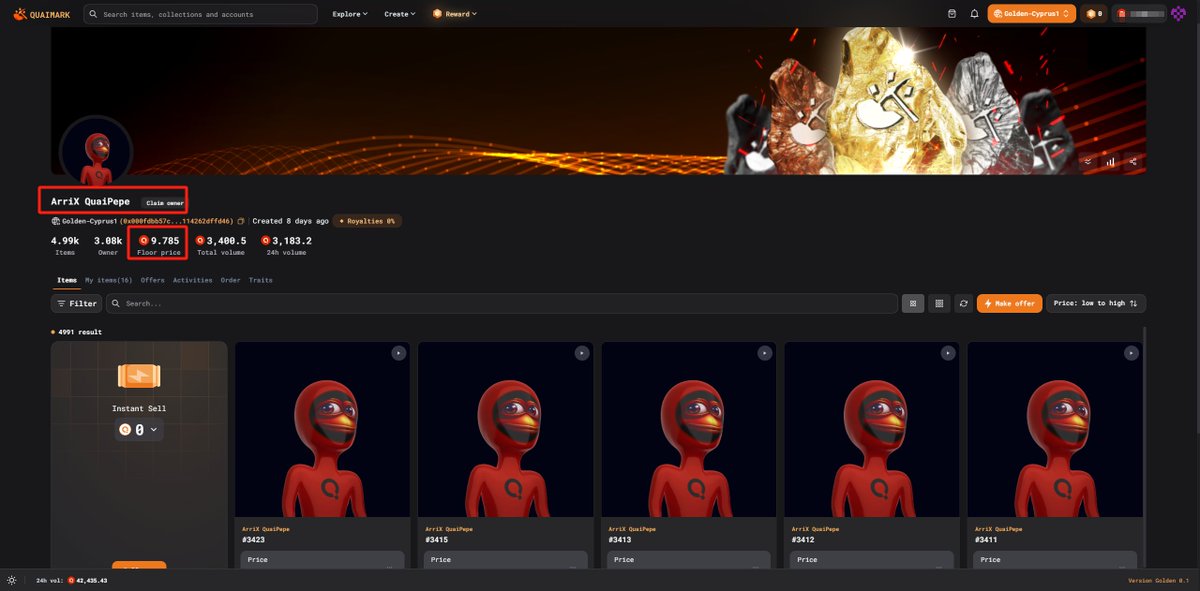Collapse the banner with the double-chevron icon
Screen dimensions: 1200x591
tap(1088, 161)
